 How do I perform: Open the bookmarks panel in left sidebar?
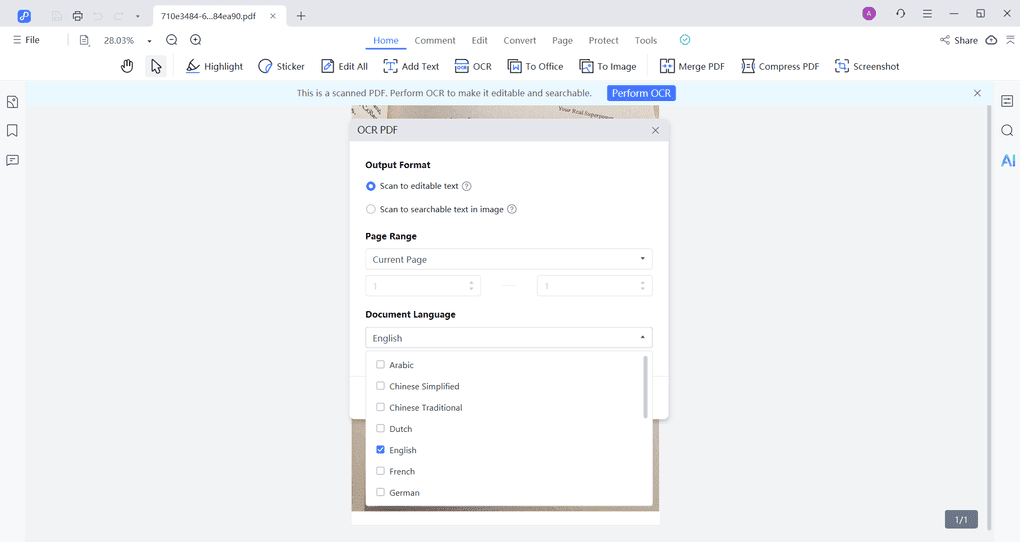coord(12,131)
